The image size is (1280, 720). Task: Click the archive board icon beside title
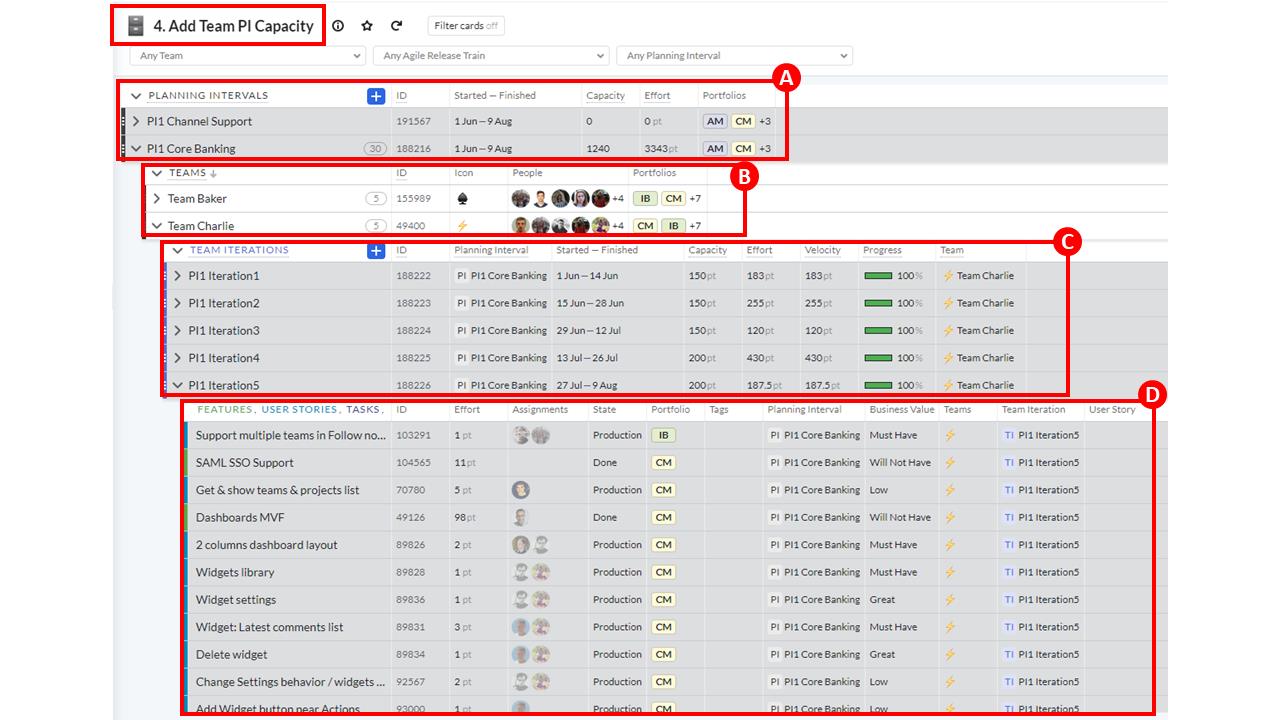click(136, 26)
